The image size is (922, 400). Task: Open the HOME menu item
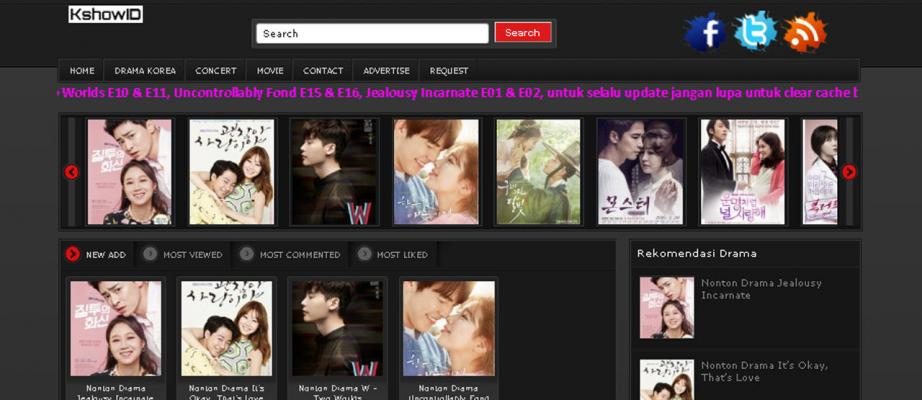[82, 71]
